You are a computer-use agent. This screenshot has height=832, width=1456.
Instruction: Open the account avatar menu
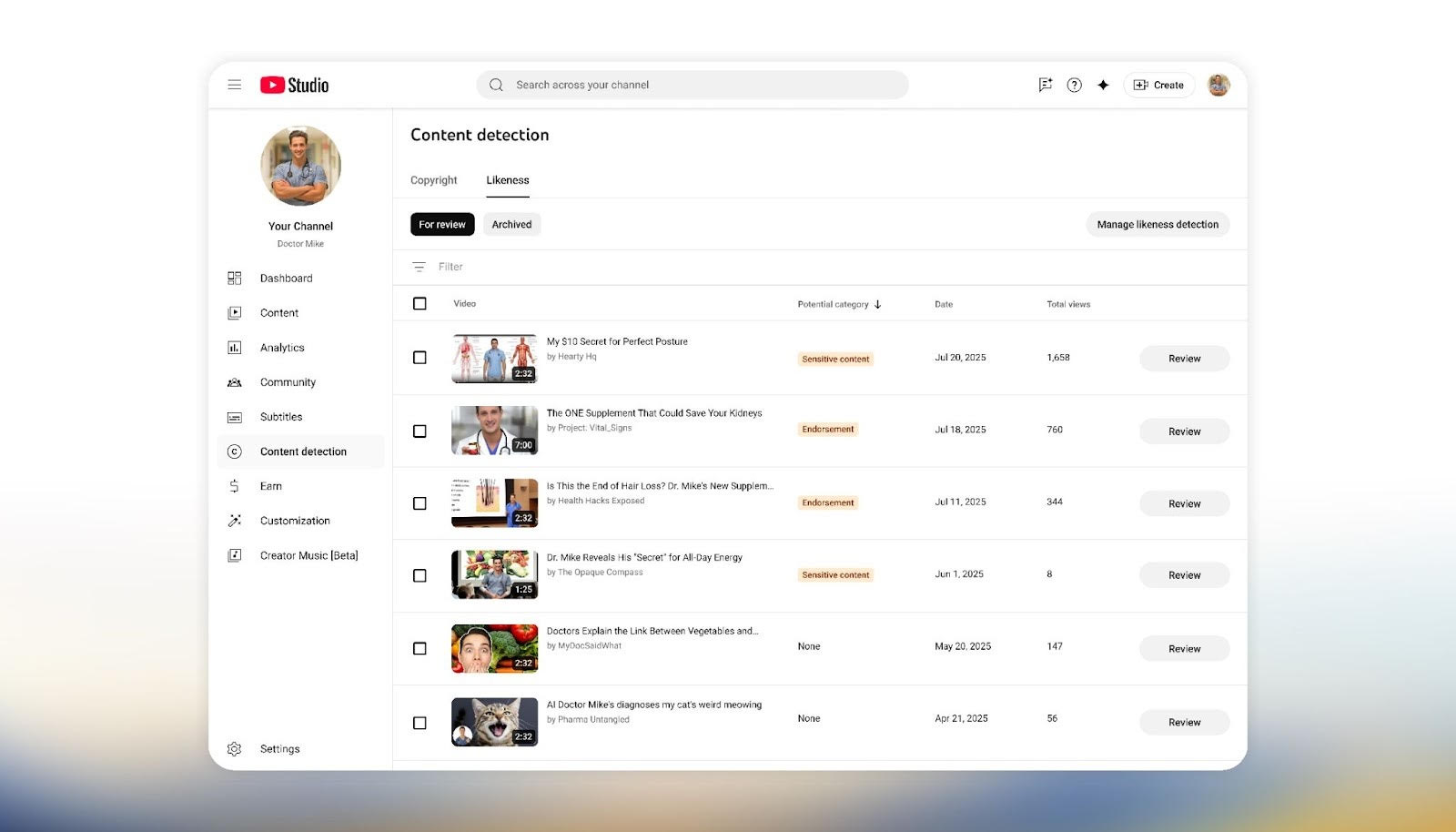(x=1218, y=85)
